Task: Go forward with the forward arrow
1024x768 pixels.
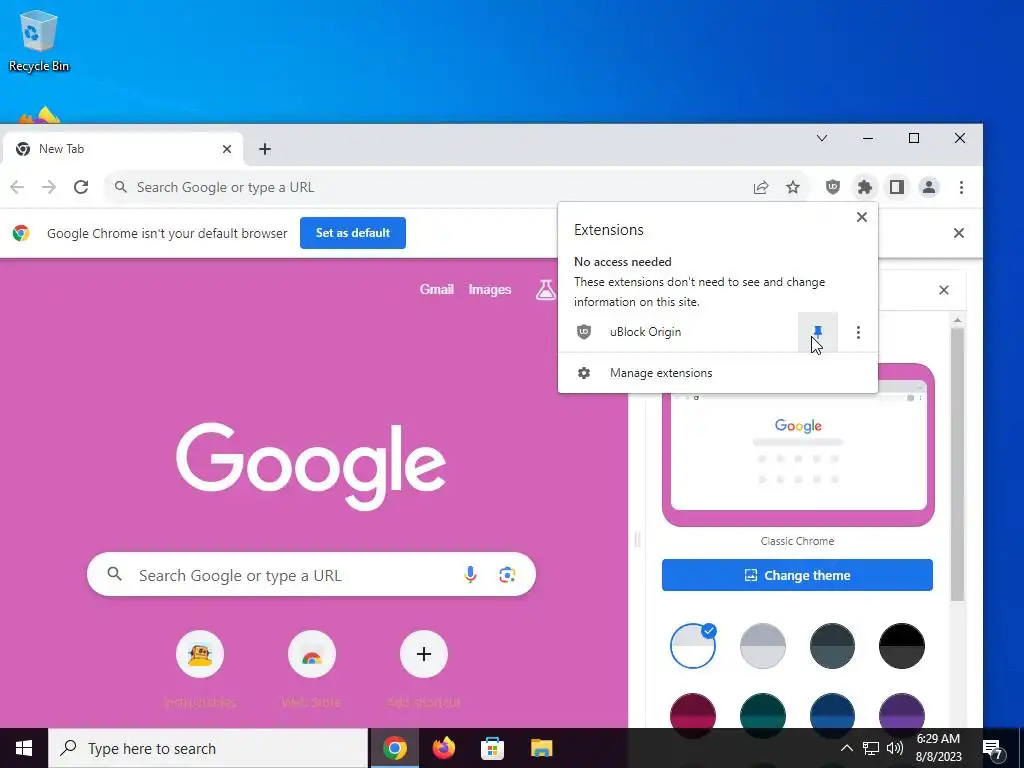Action: point(49,187)
